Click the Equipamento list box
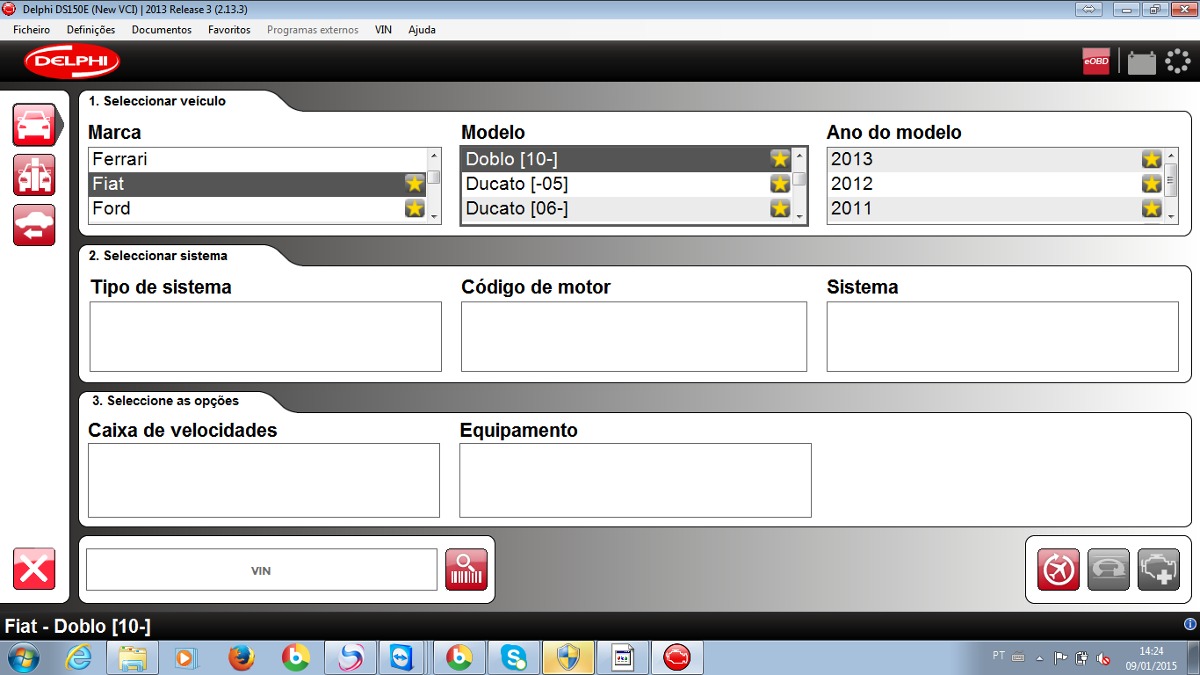 point(635,481)
